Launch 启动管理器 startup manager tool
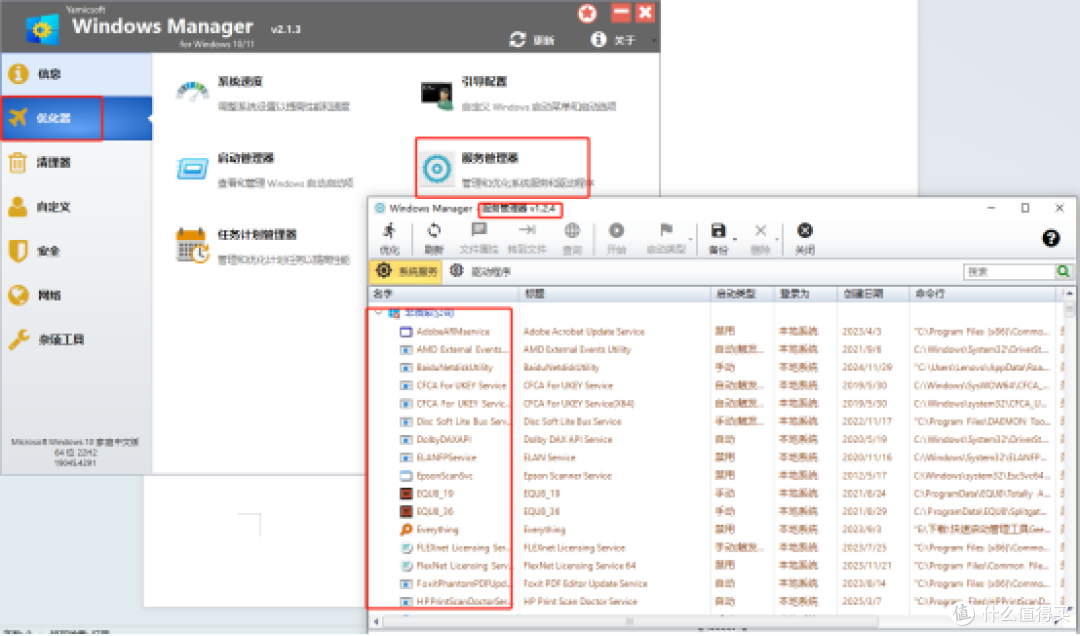Viewport: 1080px width, 636px height. click(264, 170)
